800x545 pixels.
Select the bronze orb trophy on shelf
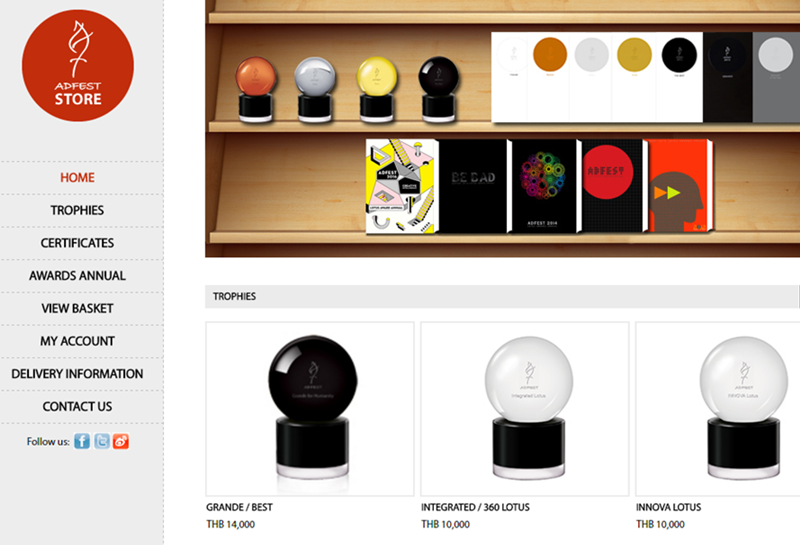[x=255, y=89]
